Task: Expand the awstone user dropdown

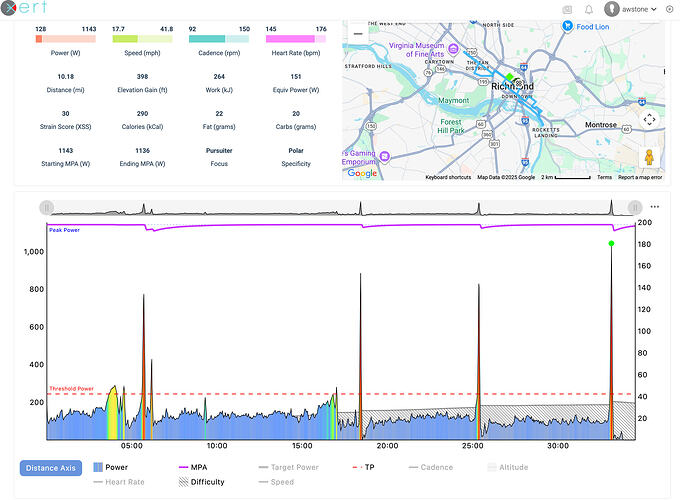Action: 654,9
